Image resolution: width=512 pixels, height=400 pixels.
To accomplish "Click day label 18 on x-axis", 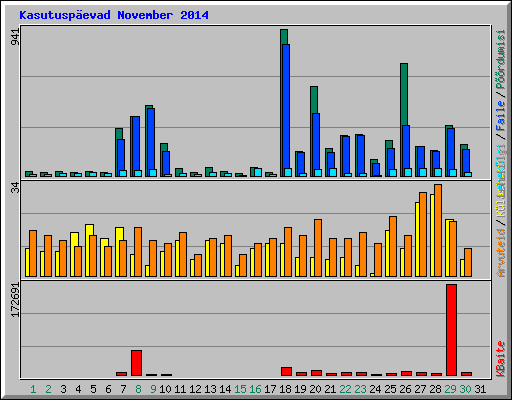I will click(285, 389).
